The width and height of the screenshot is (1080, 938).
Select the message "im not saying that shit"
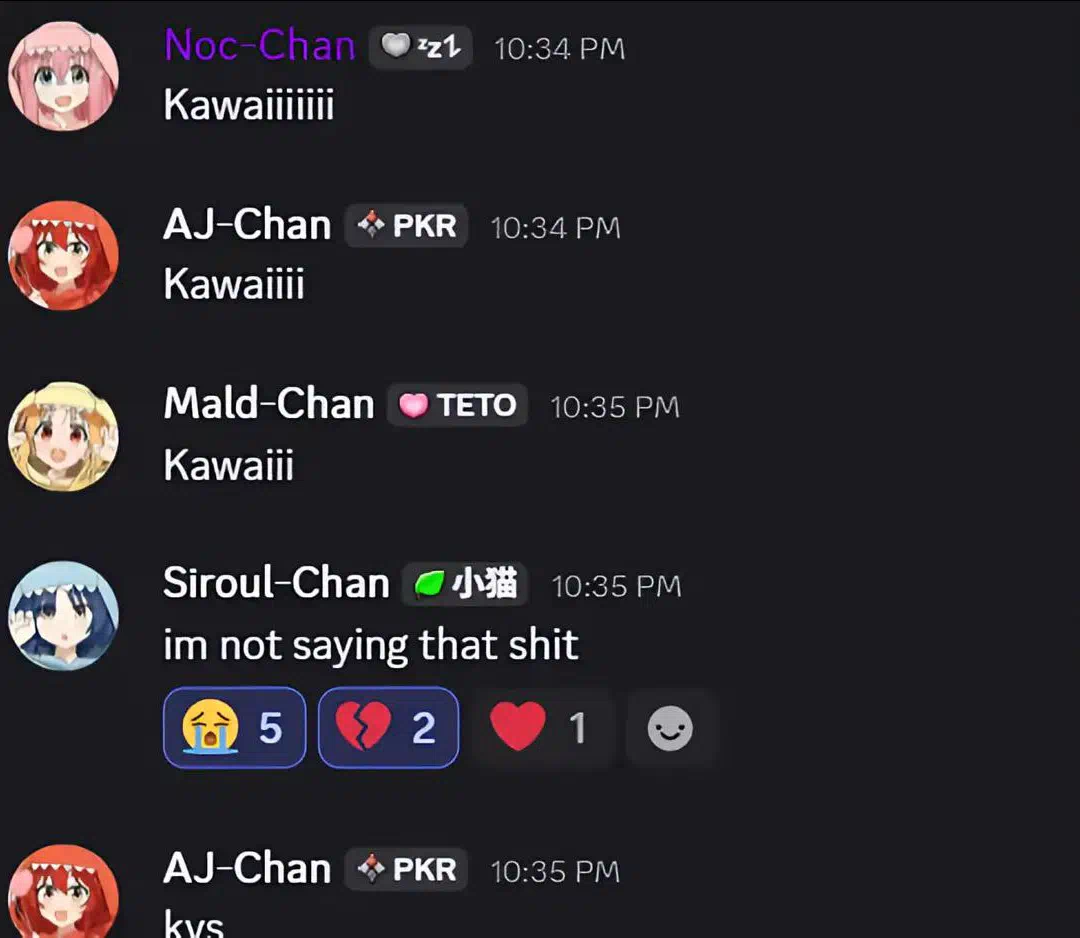[371, 645]
